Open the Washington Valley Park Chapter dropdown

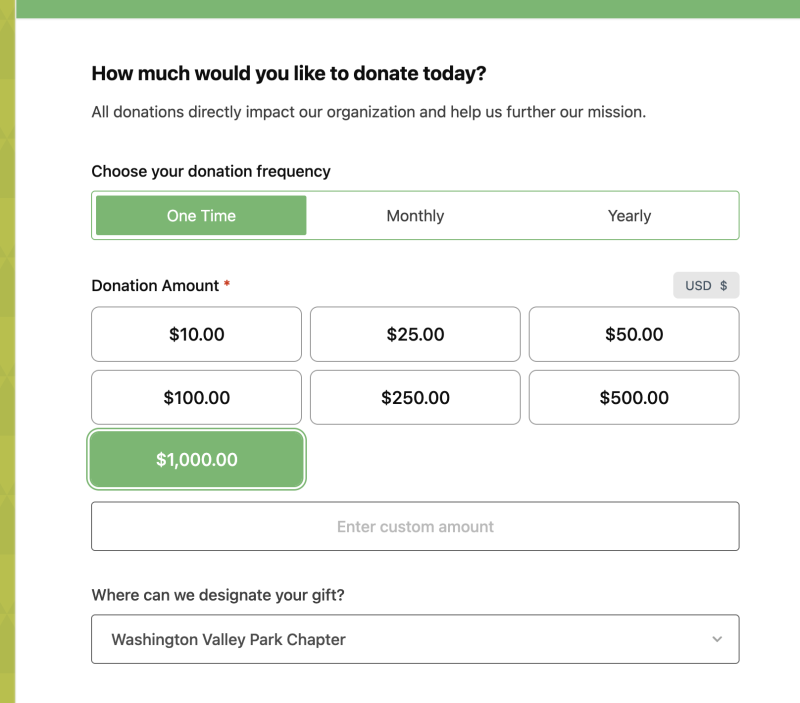tap(400, 639)
